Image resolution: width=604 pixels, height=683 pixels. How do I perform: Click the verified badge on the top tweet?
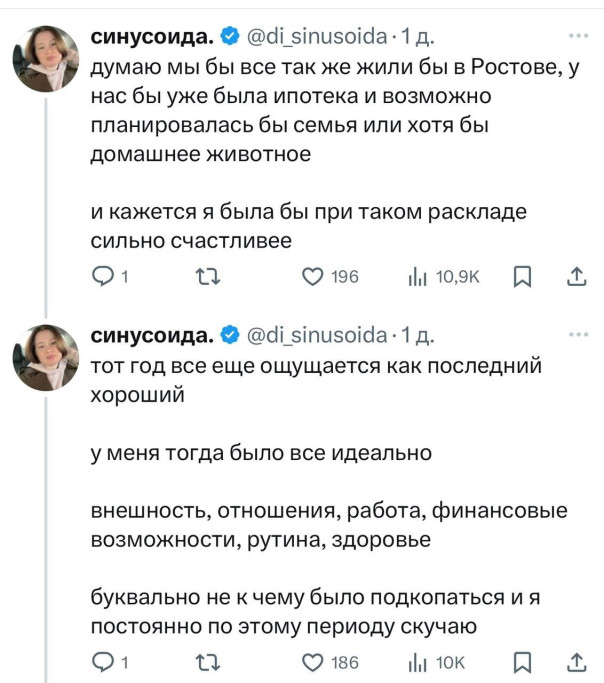click(x=228, y=38)
